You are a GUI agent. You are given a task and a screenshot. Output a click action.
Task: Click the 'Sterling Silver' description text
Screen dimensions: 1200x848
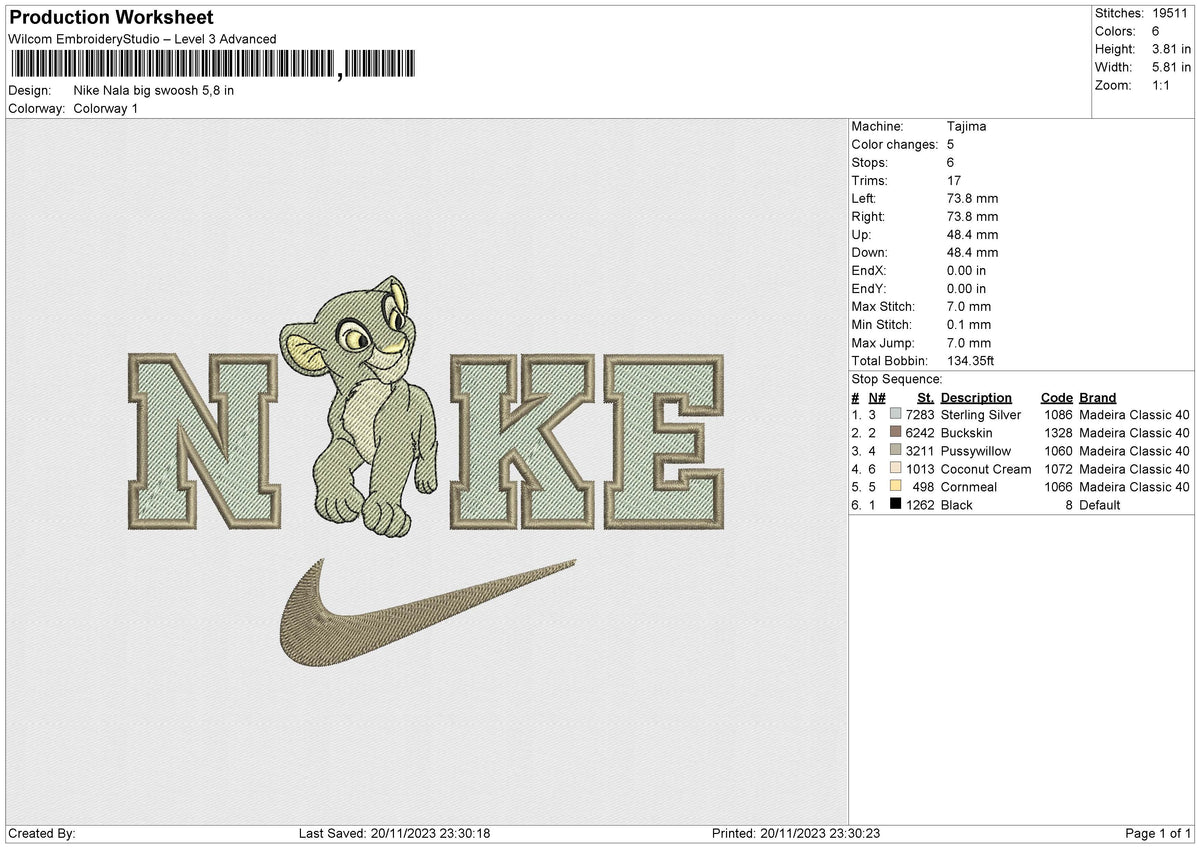pyautogui.click(x=981, y=414)
